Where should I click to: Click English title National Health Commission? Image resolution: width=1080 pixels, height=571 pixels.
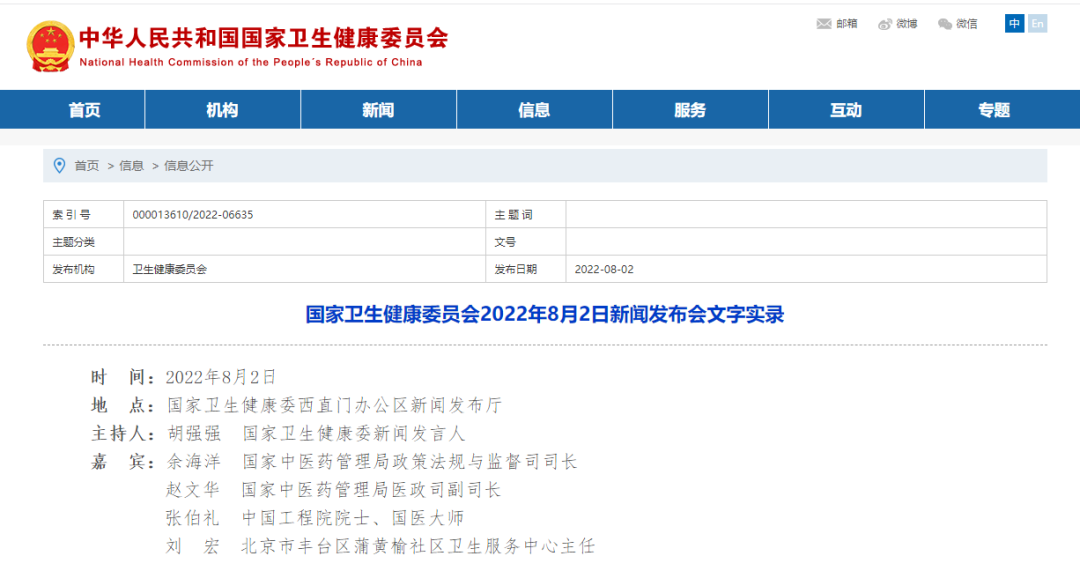tap(251, 62)
